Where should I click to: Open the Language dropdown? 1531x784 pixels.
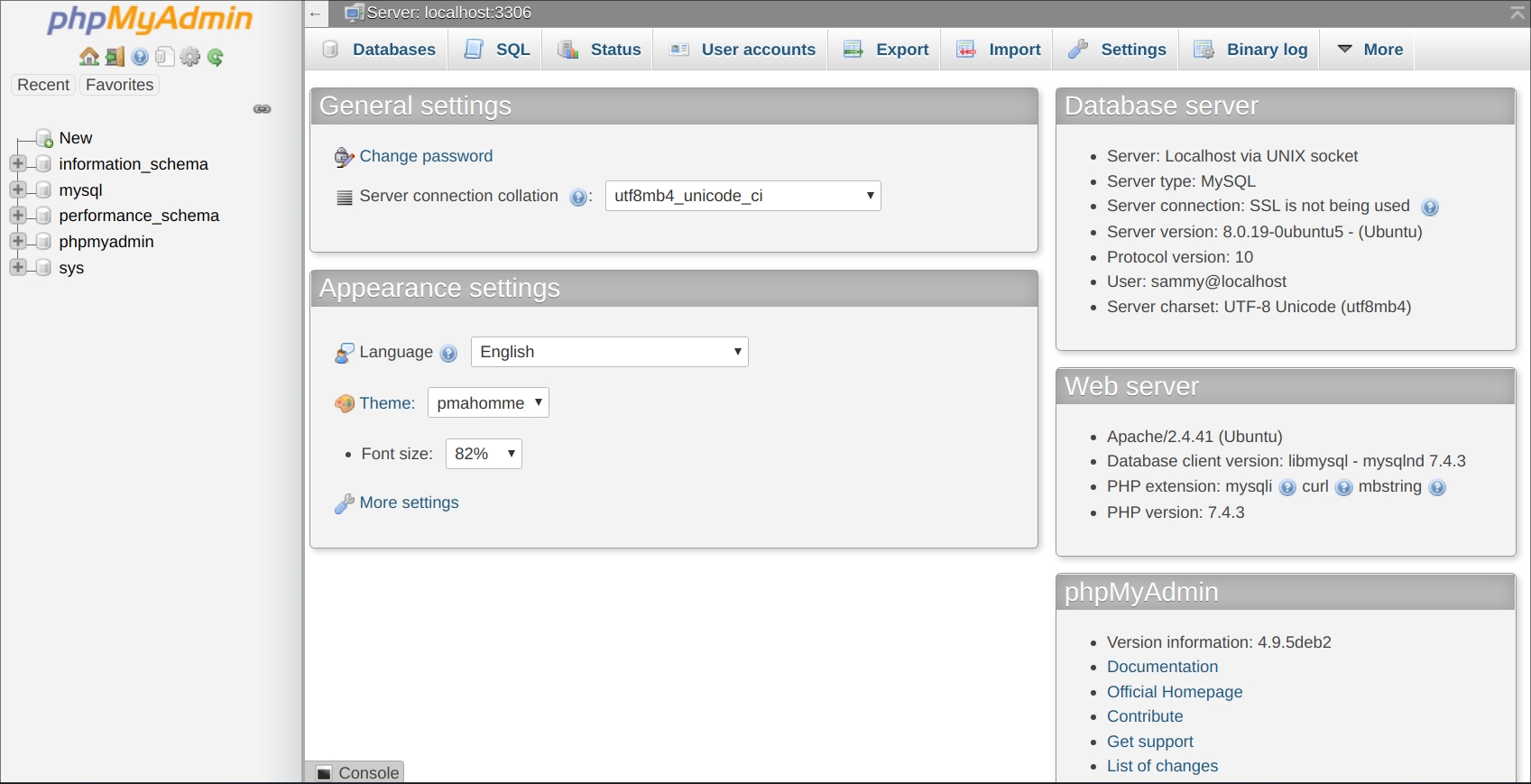pos(609,352)
